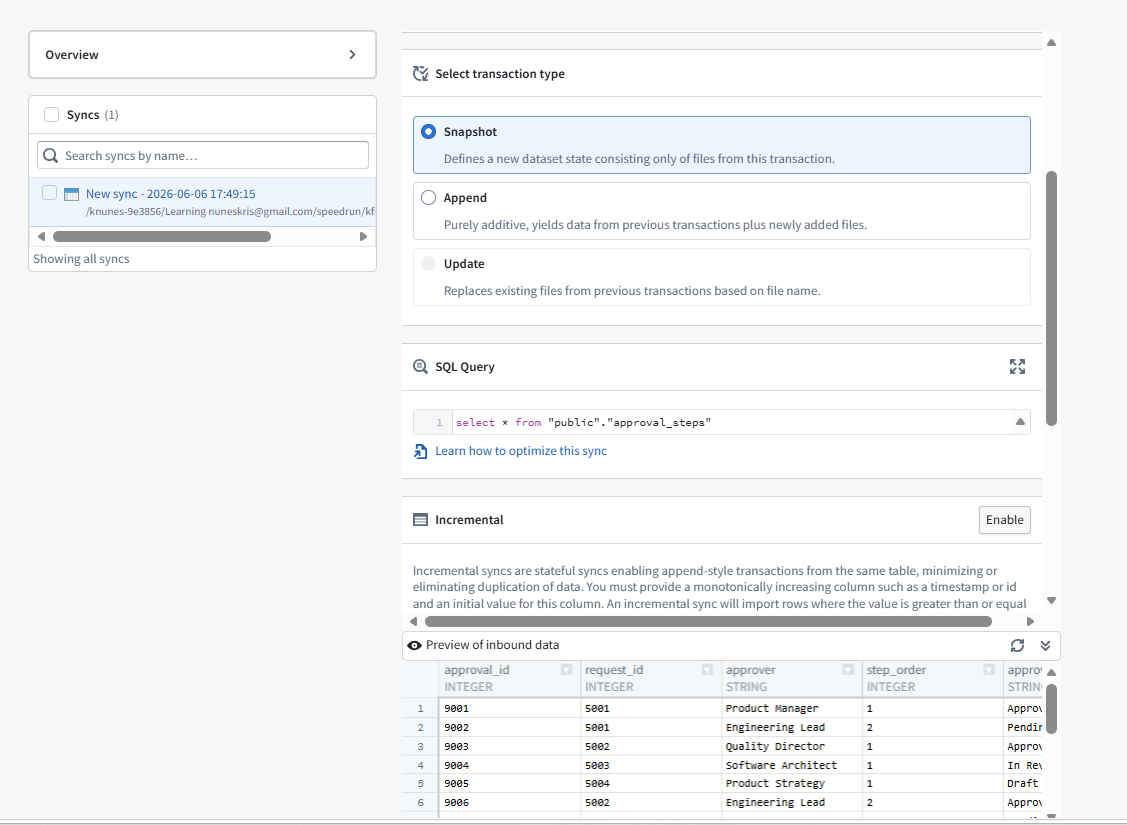Click the eye icon of Preview of inbound data
The height and width of the screenshot is (825, 1127).
pos(414,645)
